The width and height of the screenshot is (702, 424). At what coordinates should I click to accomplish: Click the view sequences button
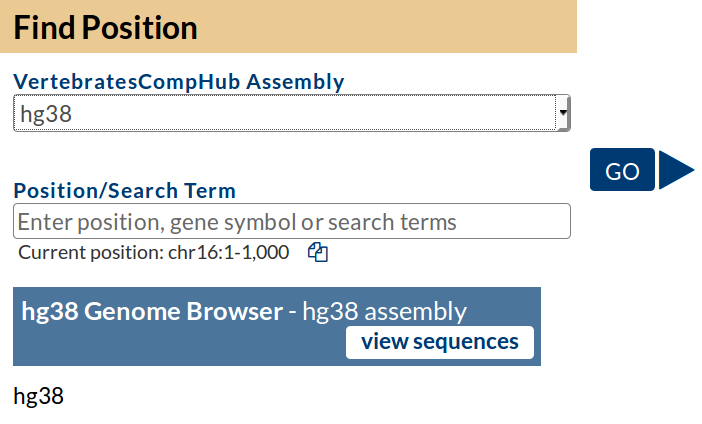[x=440, y=342]
